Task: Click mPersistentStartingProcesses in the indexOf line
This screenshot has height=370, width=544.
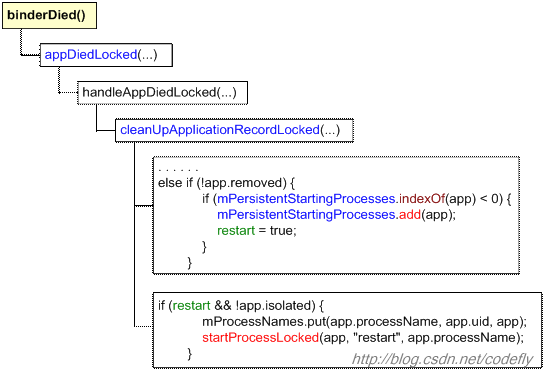Action: coord(306,199)
